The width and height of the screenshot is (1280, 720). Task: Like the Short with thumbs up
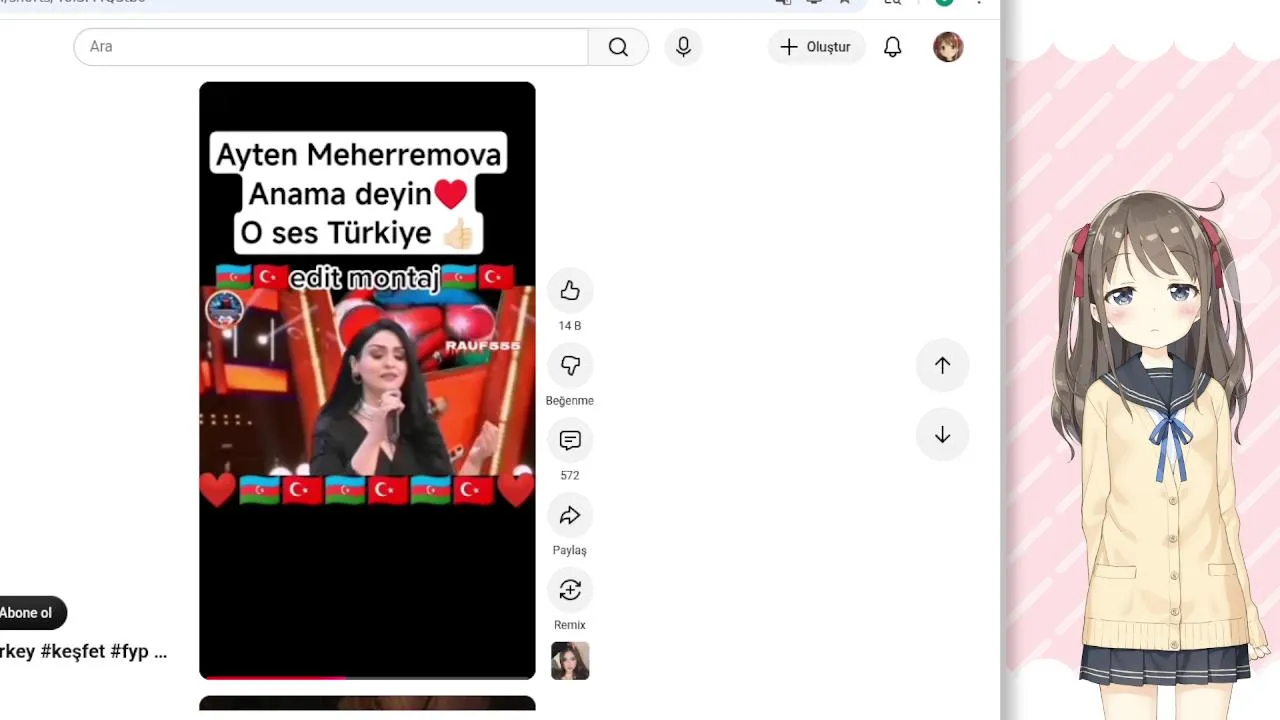570,291
